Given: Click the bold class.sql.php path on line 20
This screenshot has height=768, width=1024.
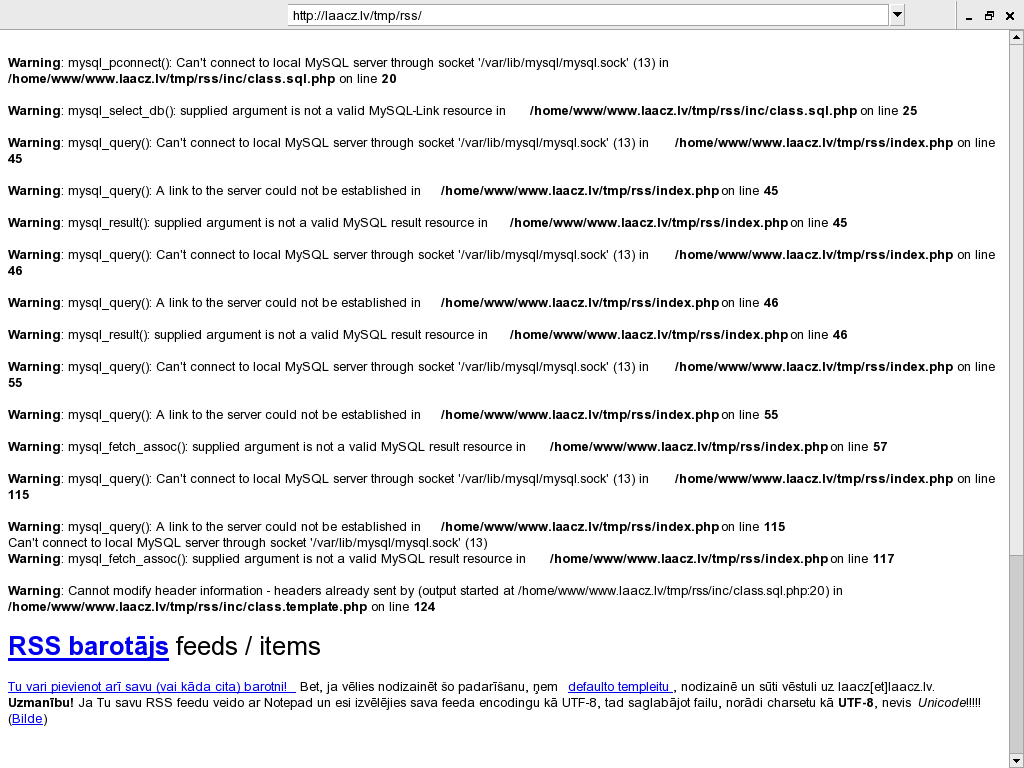Looking at the screenshot, I should coord(171,79).
